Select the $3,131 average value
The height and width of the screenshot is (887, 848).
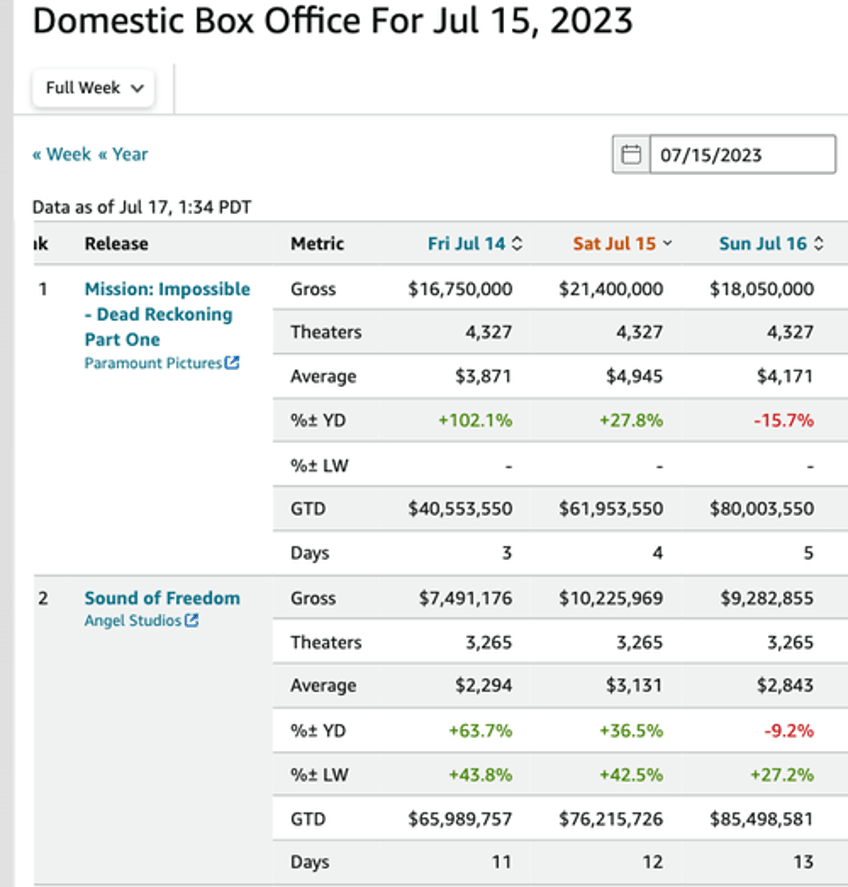pyautogui.click(x=634, y=685)
